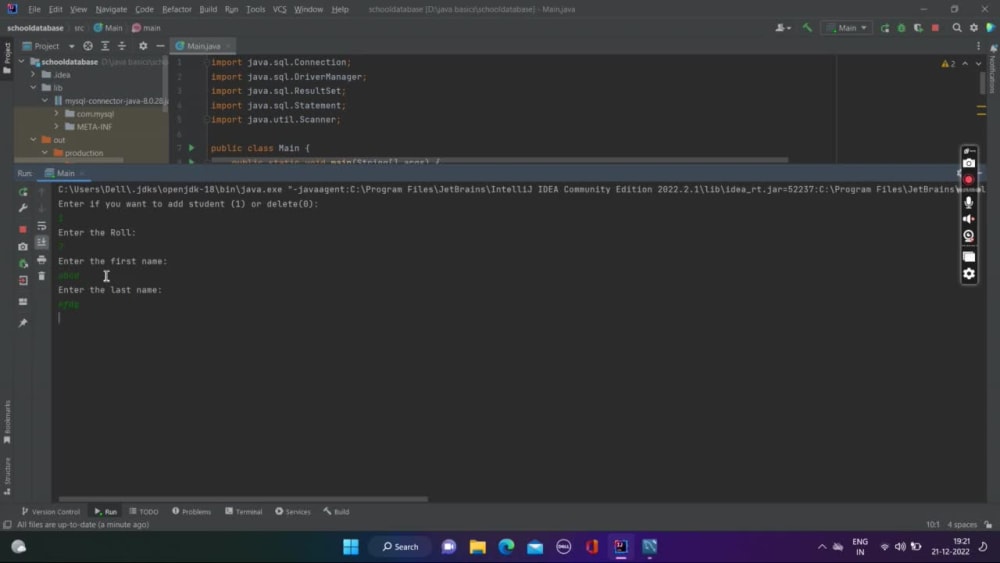Screen dimensions: 1000x563
Task: Open the Build tool window
Action: [336, 511]
